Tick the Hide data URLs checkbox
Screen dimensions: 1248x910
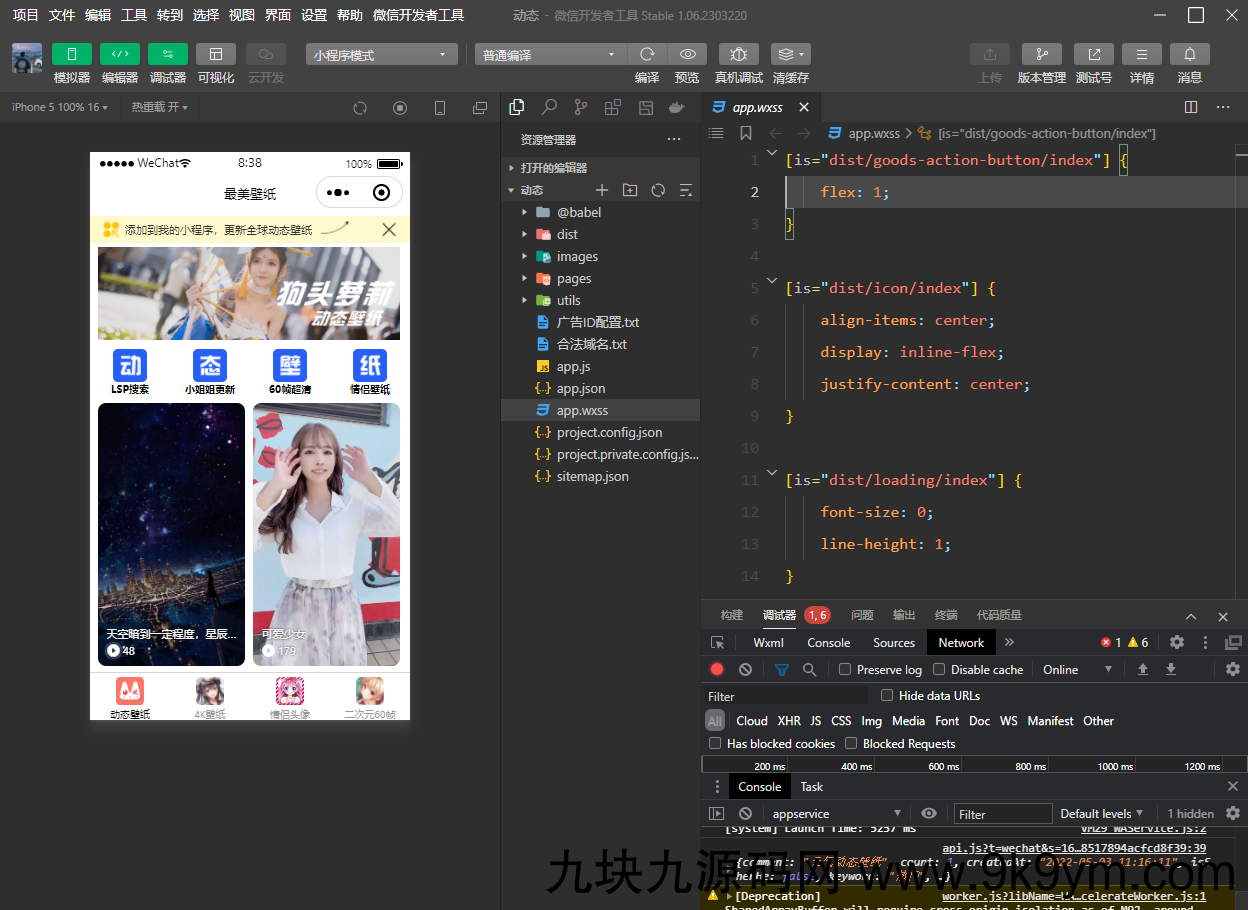[x=887, y=696]
